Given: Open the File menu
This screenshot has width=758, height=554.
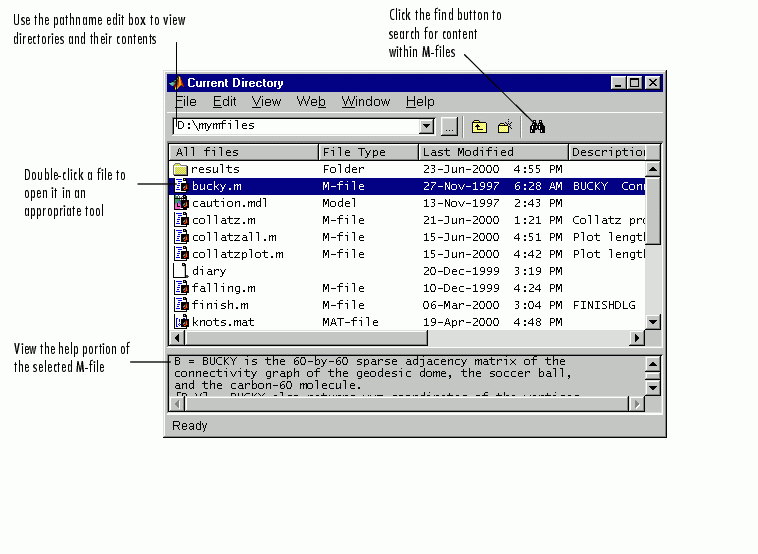Looking at the screenshot, I should 186,102.
